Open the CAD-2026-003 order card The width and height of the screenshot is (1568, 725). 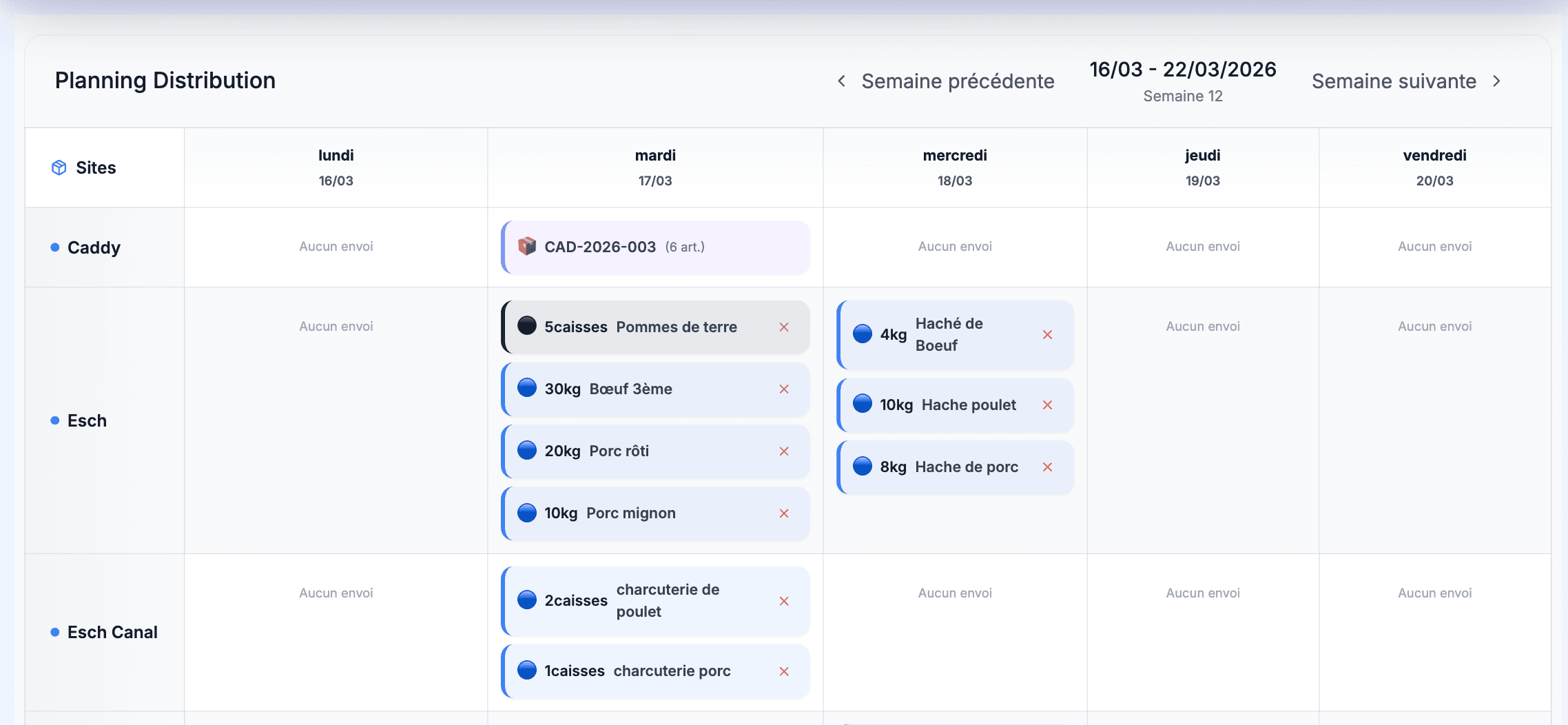(x=656, y=247)
